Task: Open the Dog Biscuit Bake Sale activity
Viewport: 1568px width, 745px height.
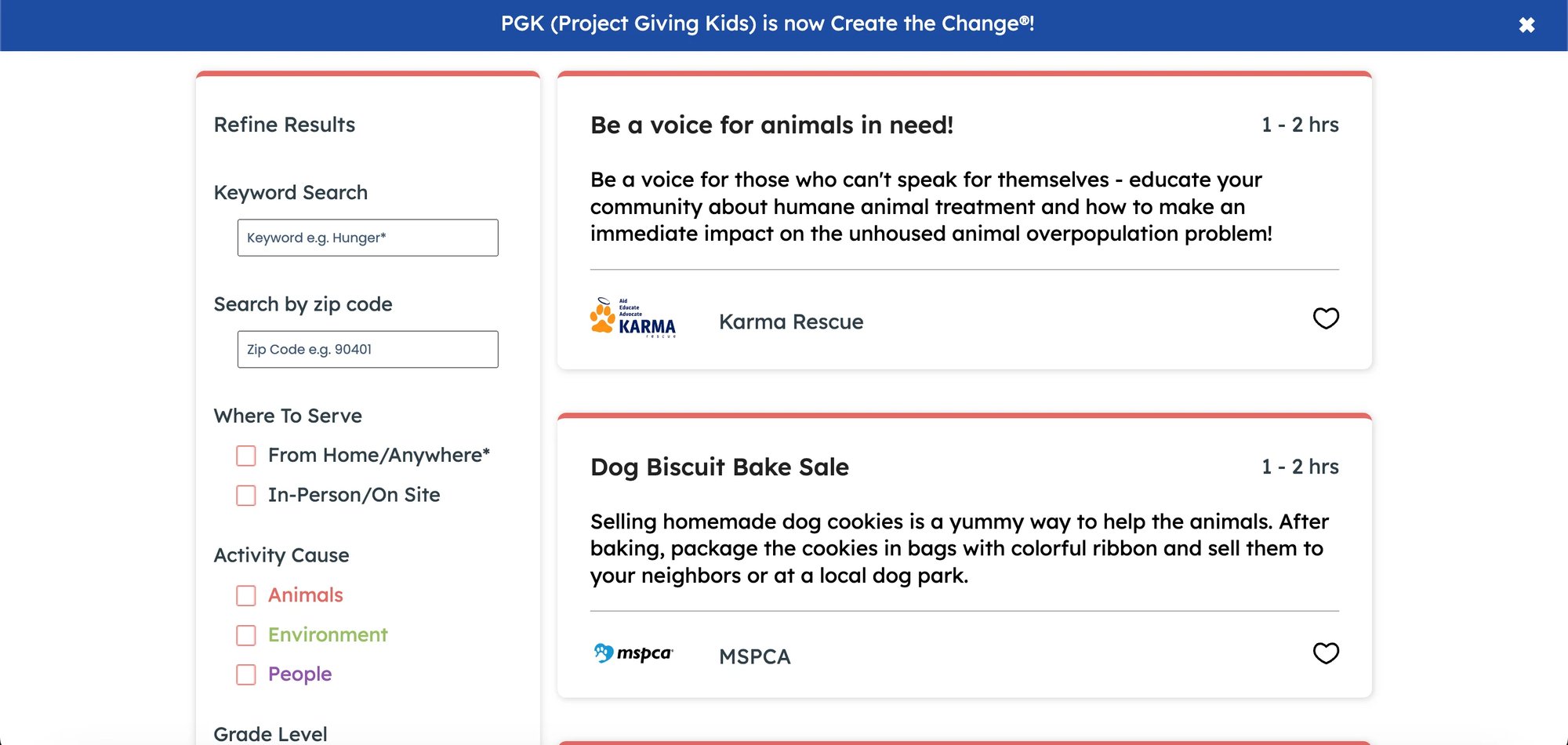Action: coord(719,467)
